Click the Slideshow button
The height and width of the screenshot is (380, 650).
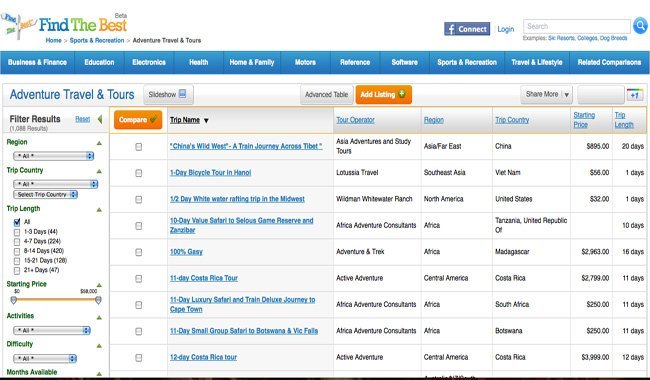click(168, 94)
